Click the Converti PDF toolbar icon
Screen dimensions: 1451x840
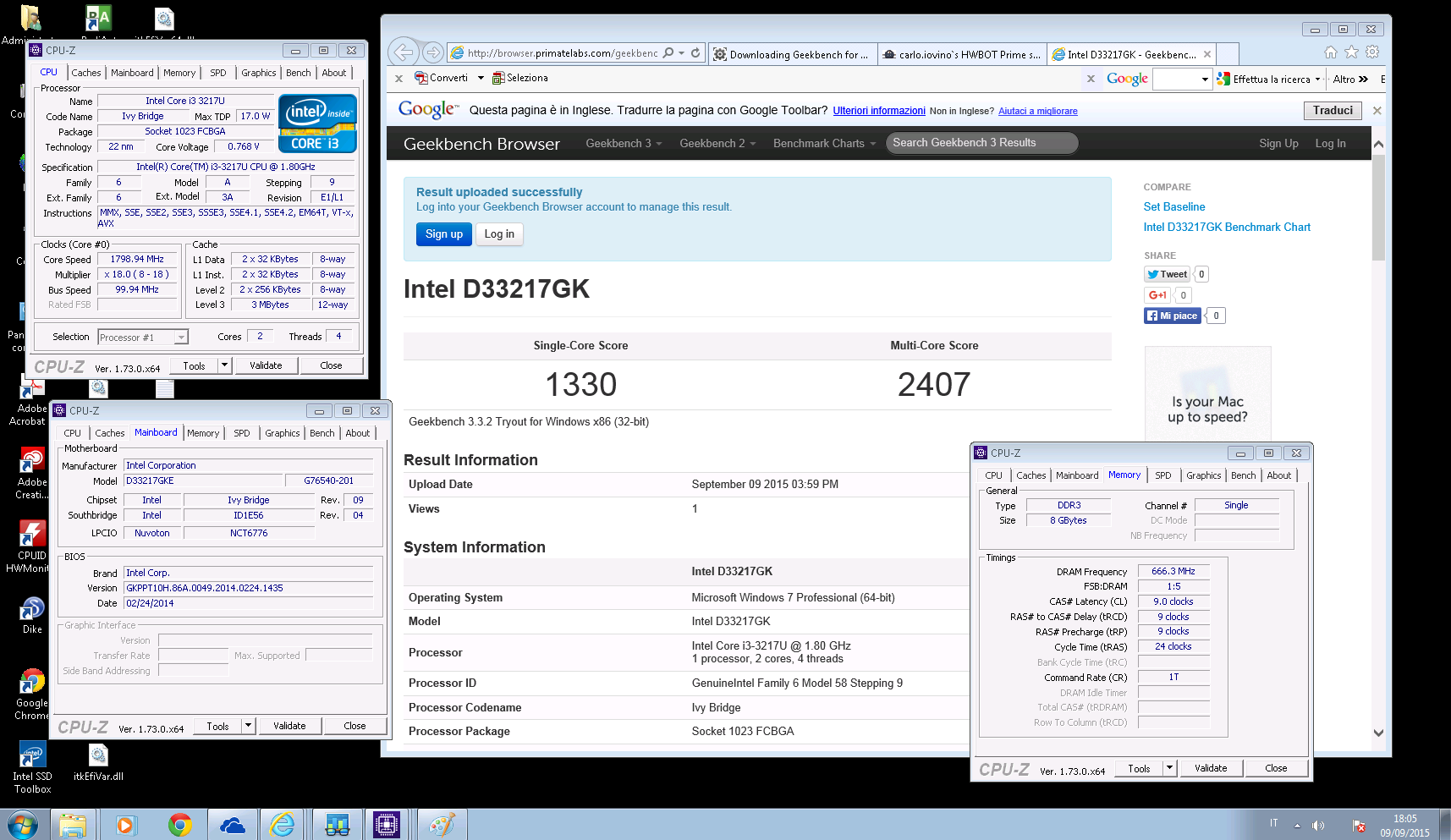pyautogui.click(x=441, y=78)
